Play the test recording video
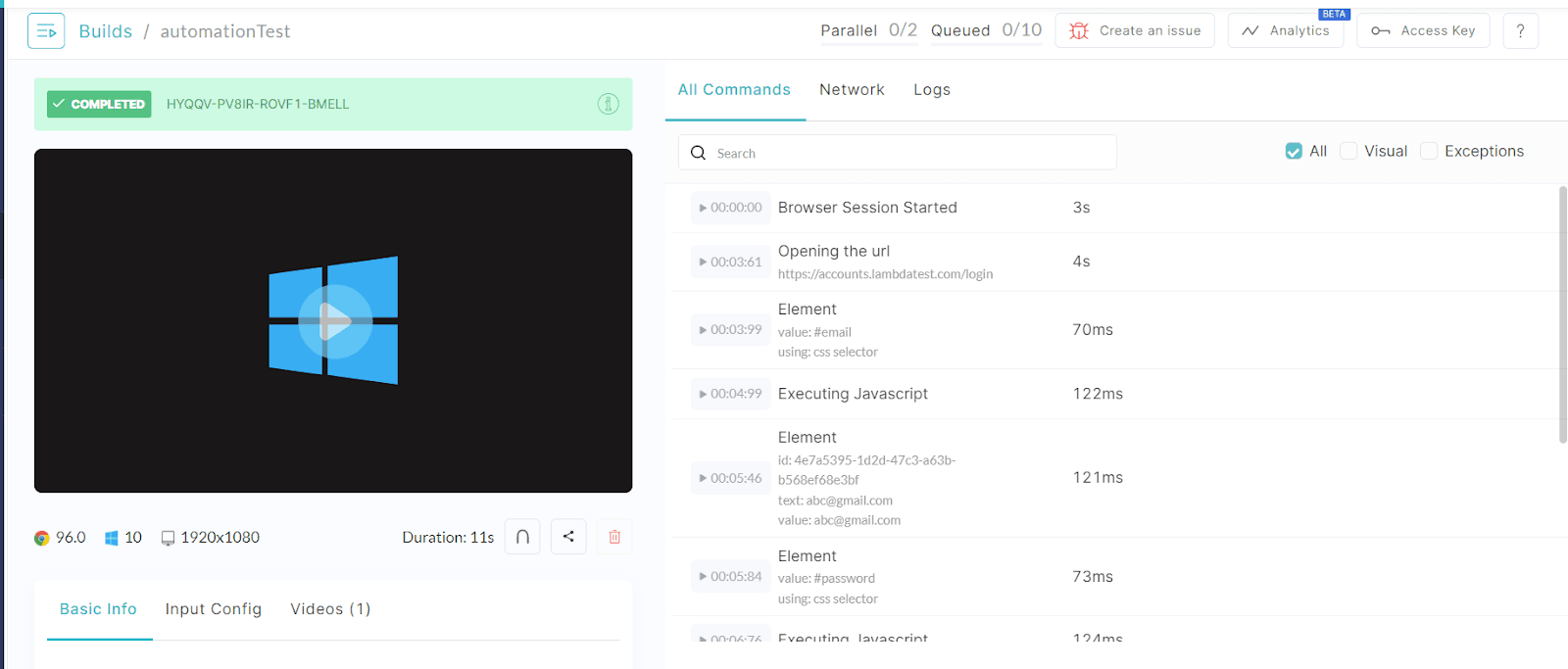1568x669 pixels. pyautogui.click(x=334, y=320)
